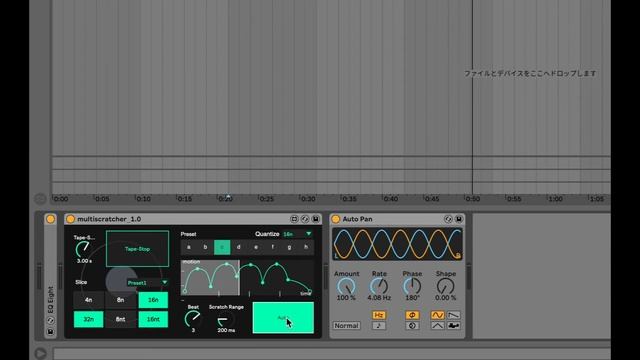
Task: Enable the 8n slice button
Action: (x=120, y=300)
